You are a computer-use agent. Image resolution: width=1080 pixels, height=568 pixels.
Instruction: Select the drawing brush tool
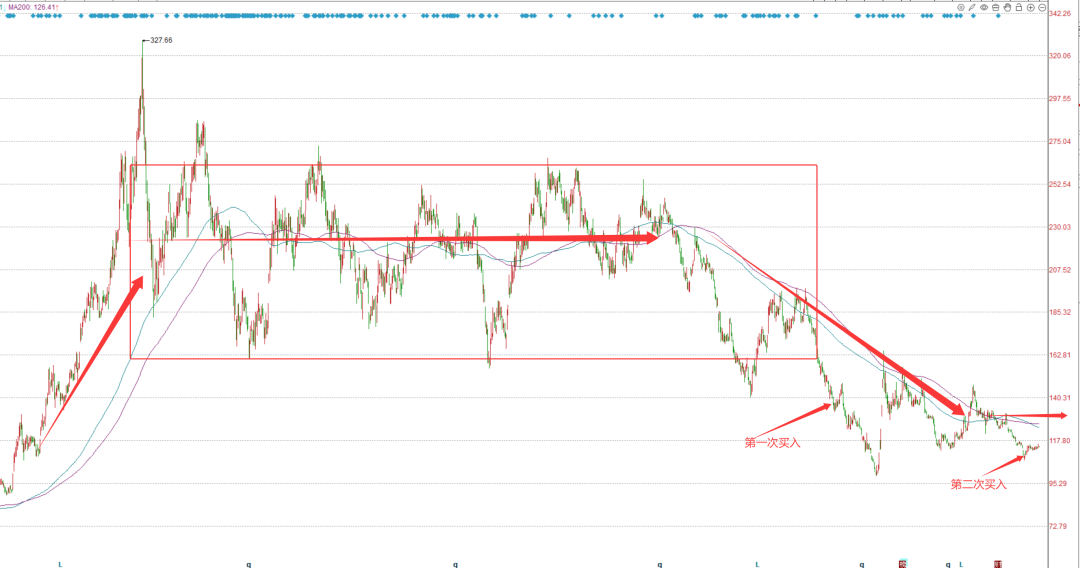[972, 8]
